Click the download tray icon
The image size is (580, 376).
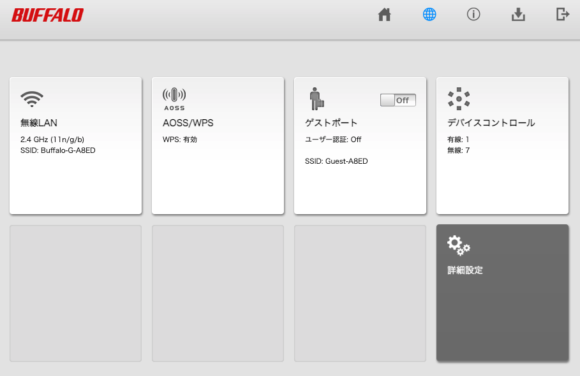[x=518, y=14]
